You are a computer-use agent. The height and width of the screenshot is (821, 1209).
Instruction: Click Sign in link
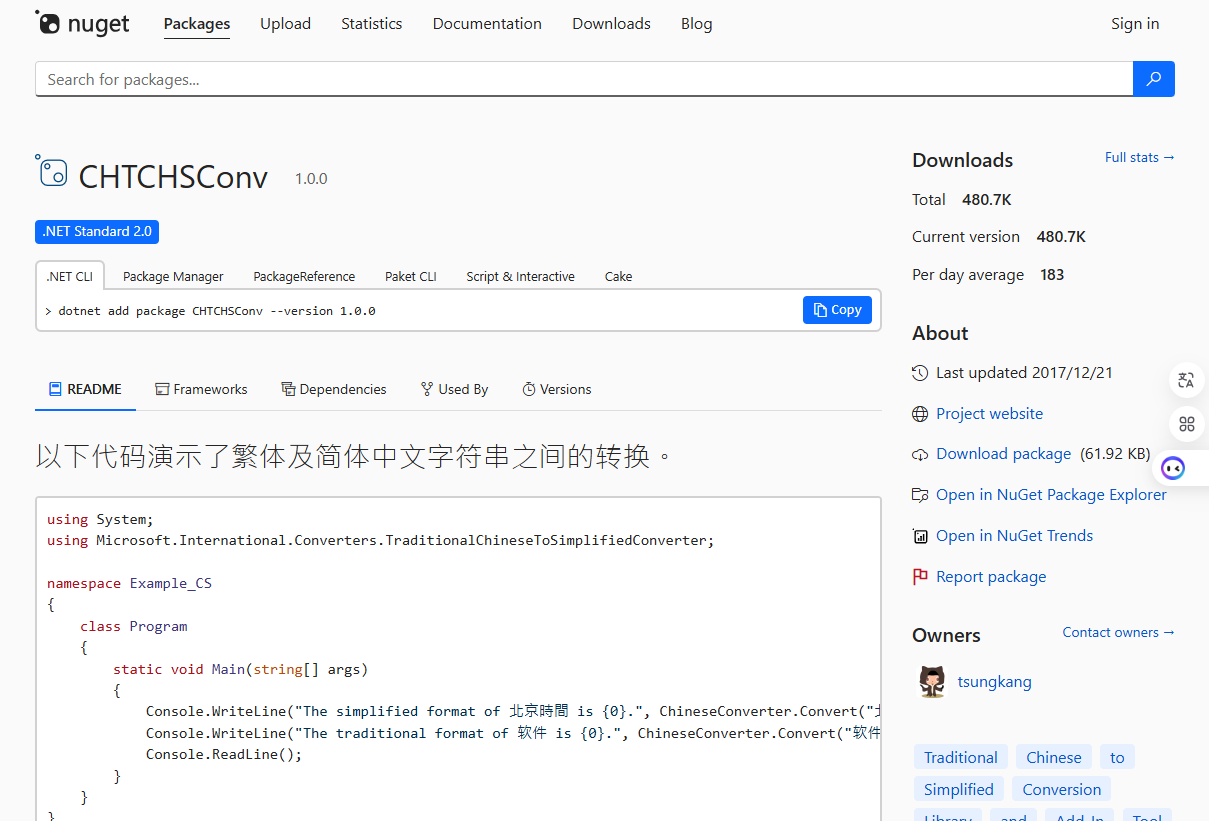tap(1135, 24)
